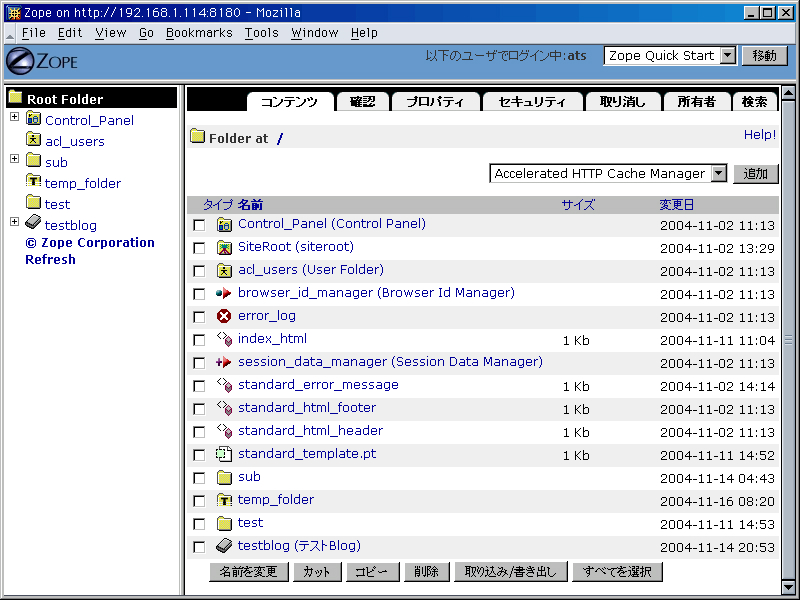
Task: Click the standard_template.pt page template icon
Action: click(x=223, y=454)
